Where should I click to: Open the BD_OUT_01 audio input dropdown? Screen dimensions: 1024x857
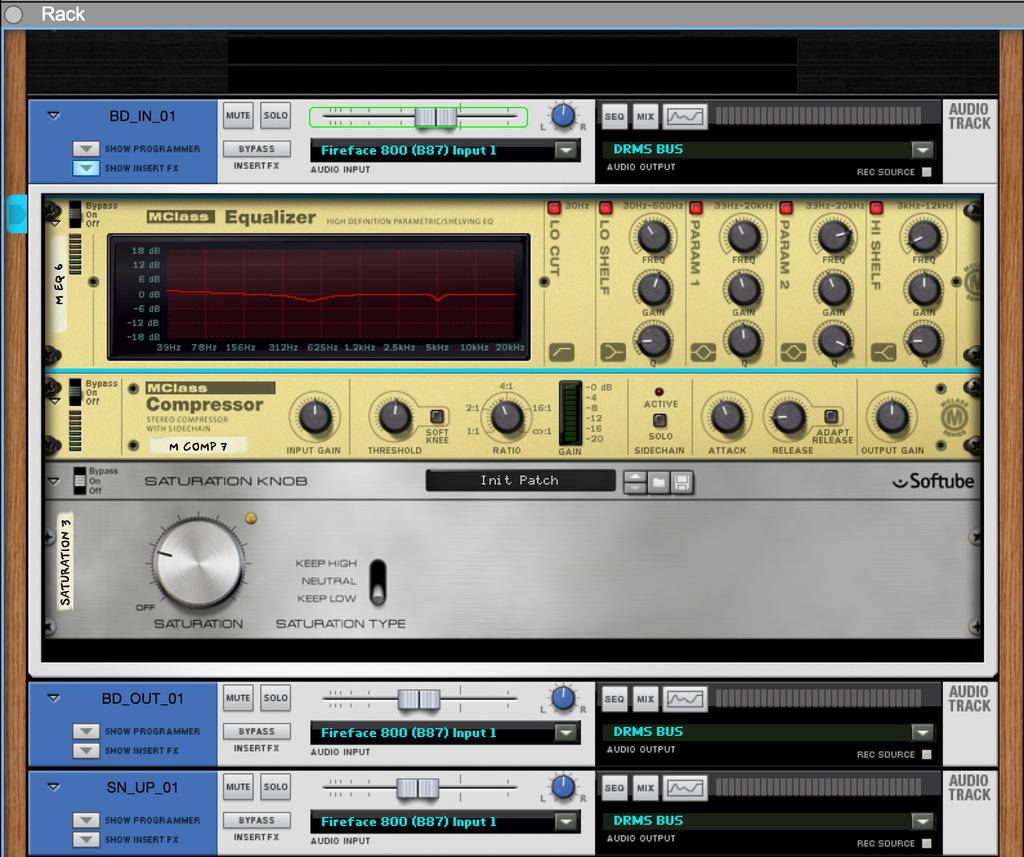point(566,733)
